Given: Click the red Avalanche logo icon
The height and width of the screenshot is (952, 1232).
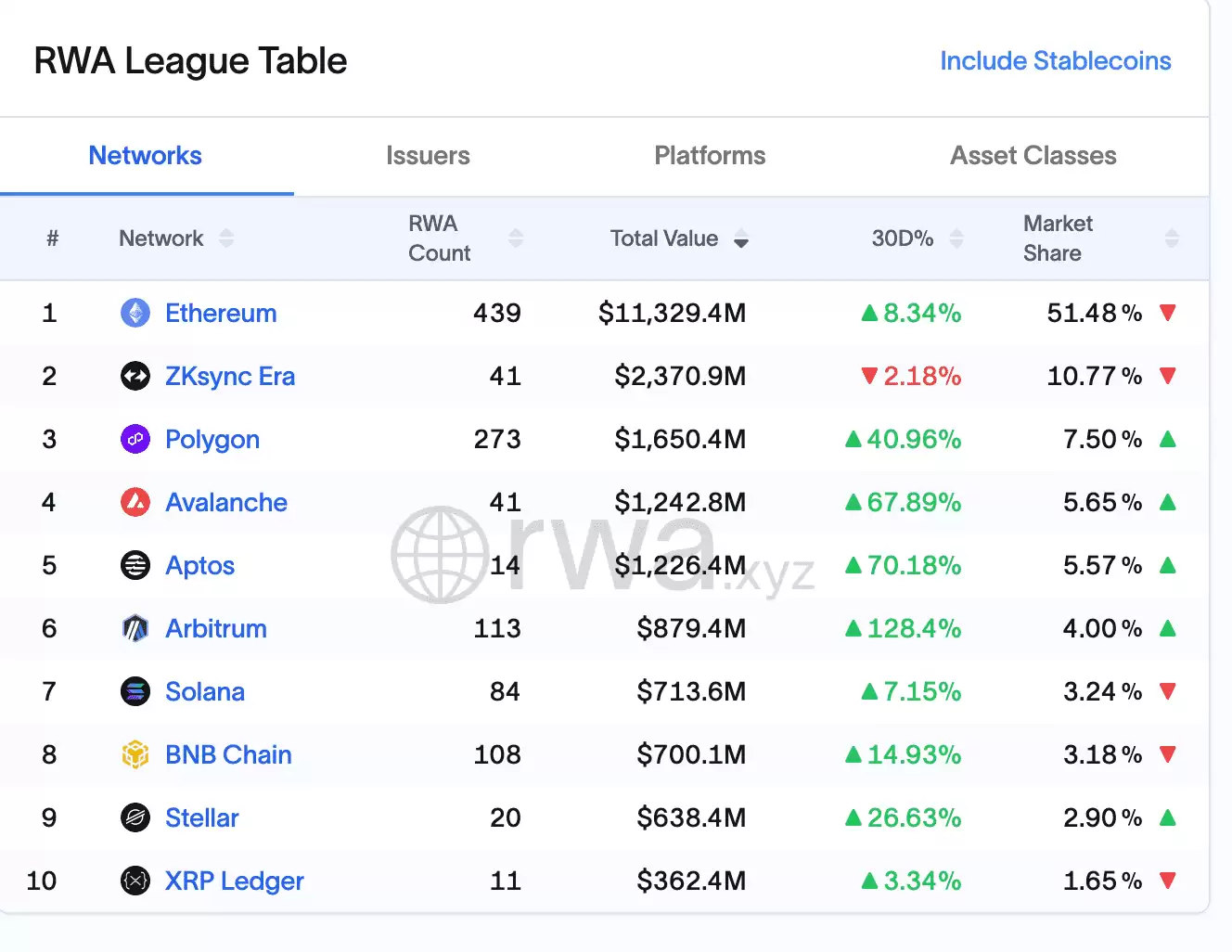Looking at the screenshot, I should click(135, 503).
